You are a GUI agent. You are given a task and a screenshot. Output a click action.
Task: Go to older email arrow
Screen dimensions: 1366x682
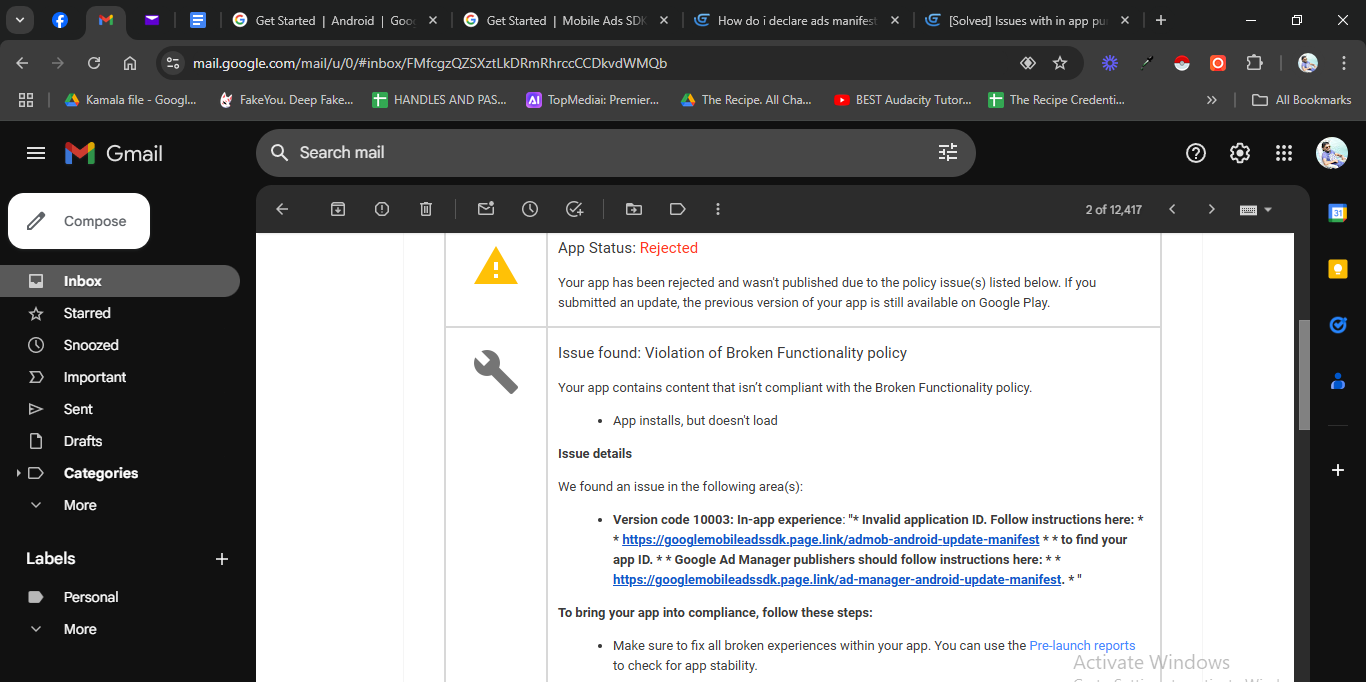1211,209
